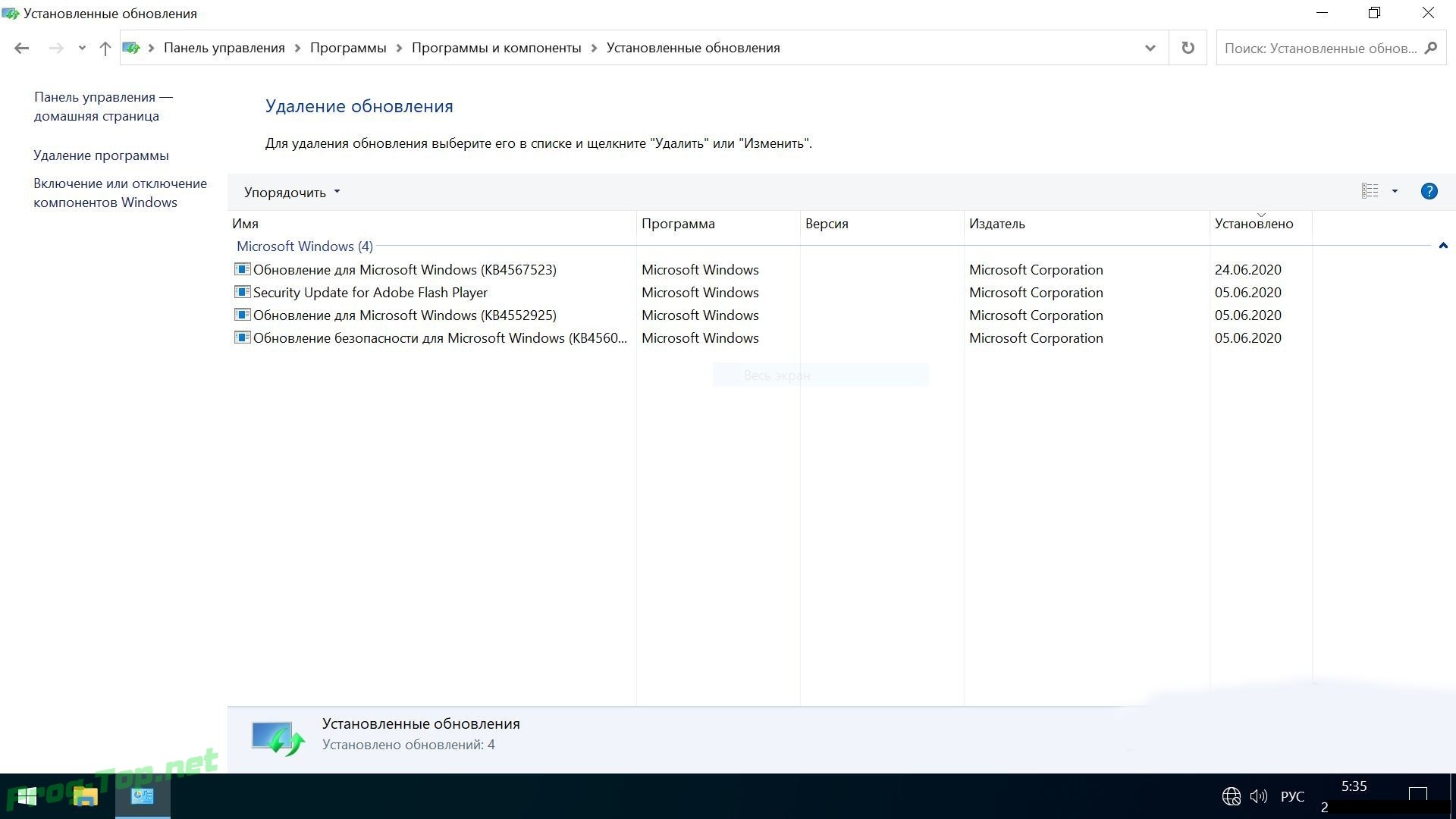This screenshot has height=819, width=1456.
Task: Open 'Включение или отключение компонентов Windows'
Action: pos(120,193)
